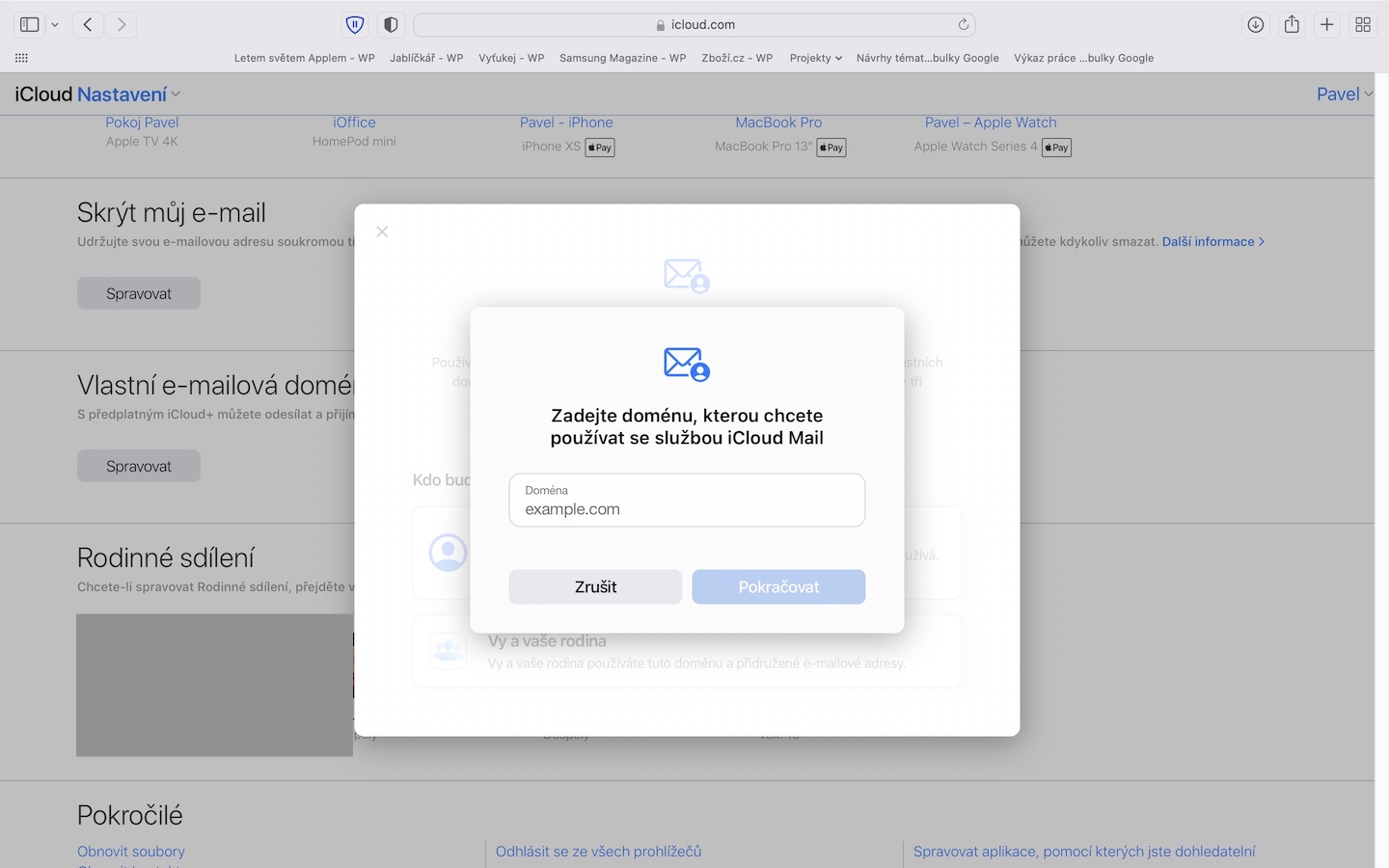Open a new tab with plus icon
Screen dimensions: 1389x868
[x=1327, y=25]
